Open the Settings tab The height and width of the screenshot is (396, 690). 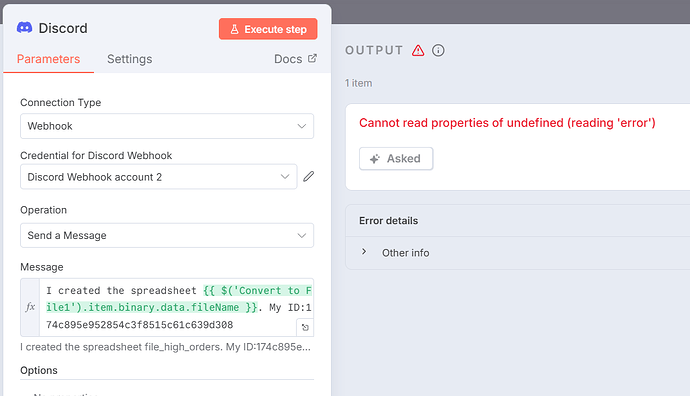point(129,59)
